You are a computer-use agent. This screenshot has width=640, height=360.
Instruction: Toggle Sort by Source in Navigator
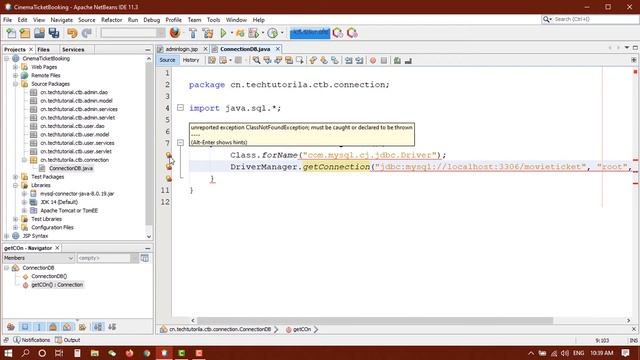(x=112, y=327)
